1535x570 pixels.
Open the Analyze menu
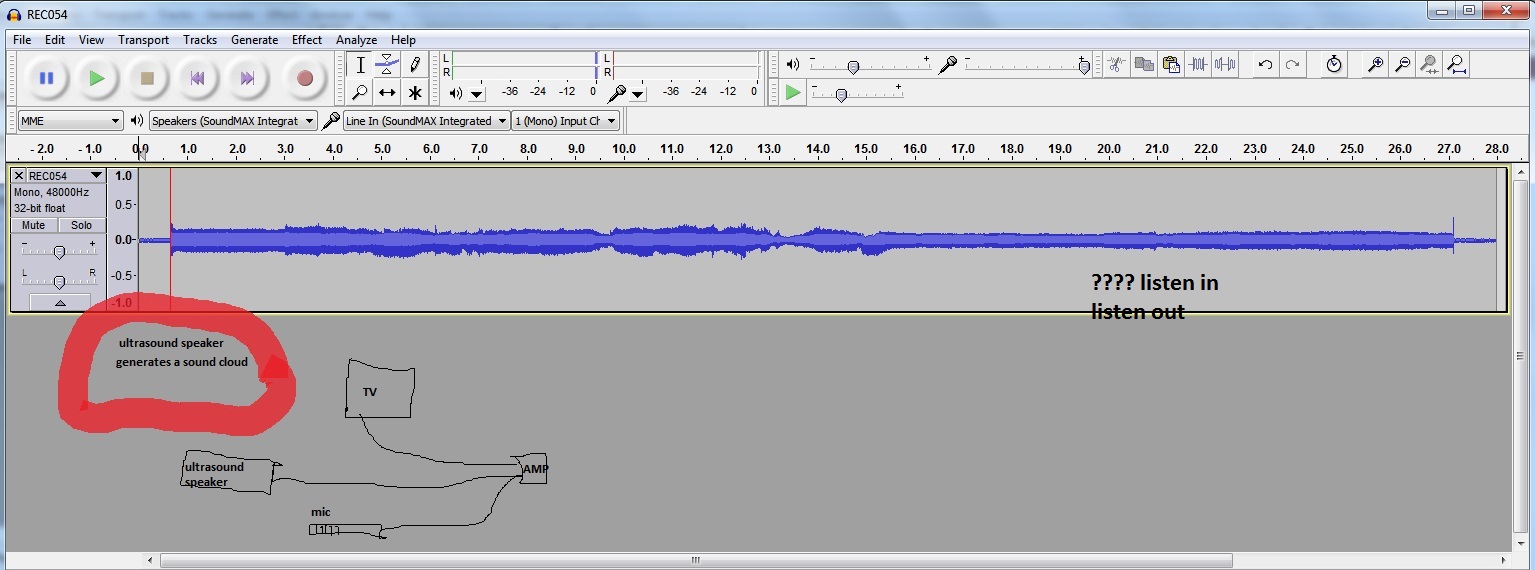pos(356,40)
